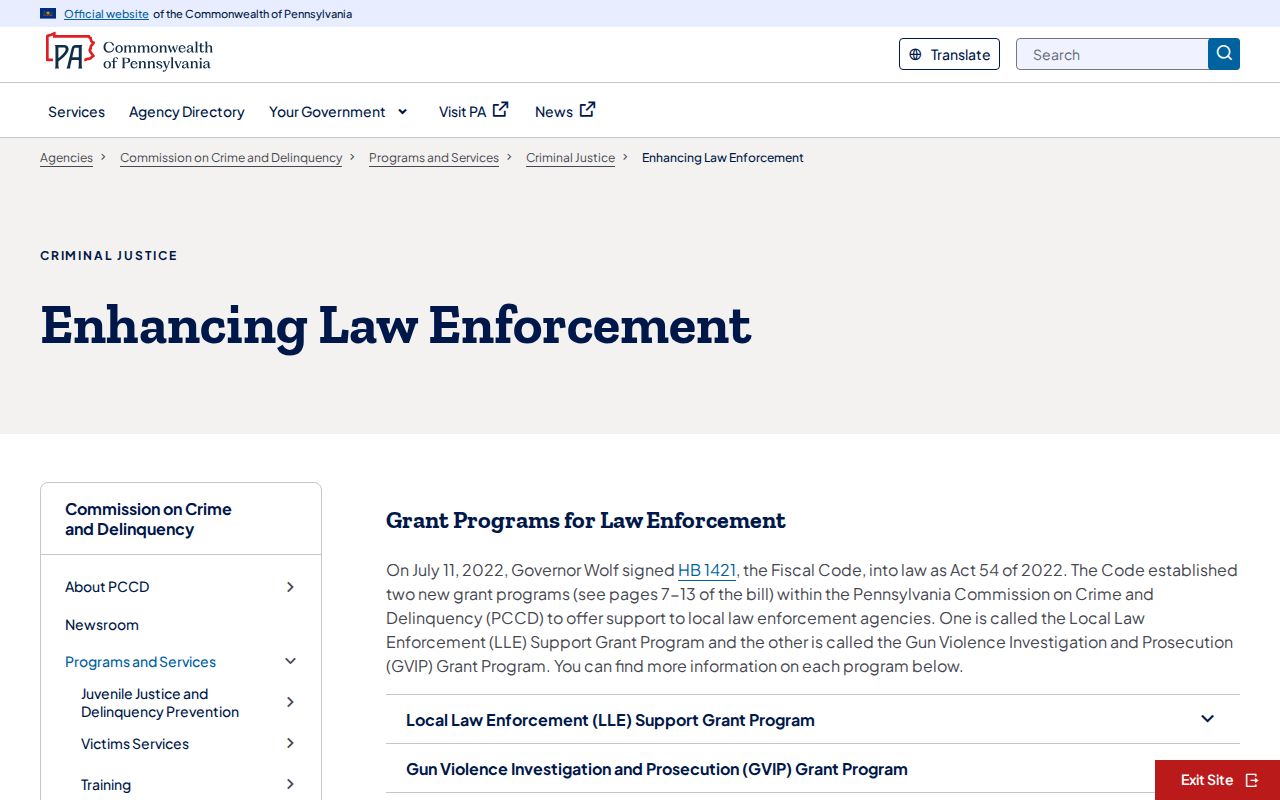The height and width of the screenshot is (800, 1280).
Task: Click the globe icon on the Translate button
Action: 915,55
